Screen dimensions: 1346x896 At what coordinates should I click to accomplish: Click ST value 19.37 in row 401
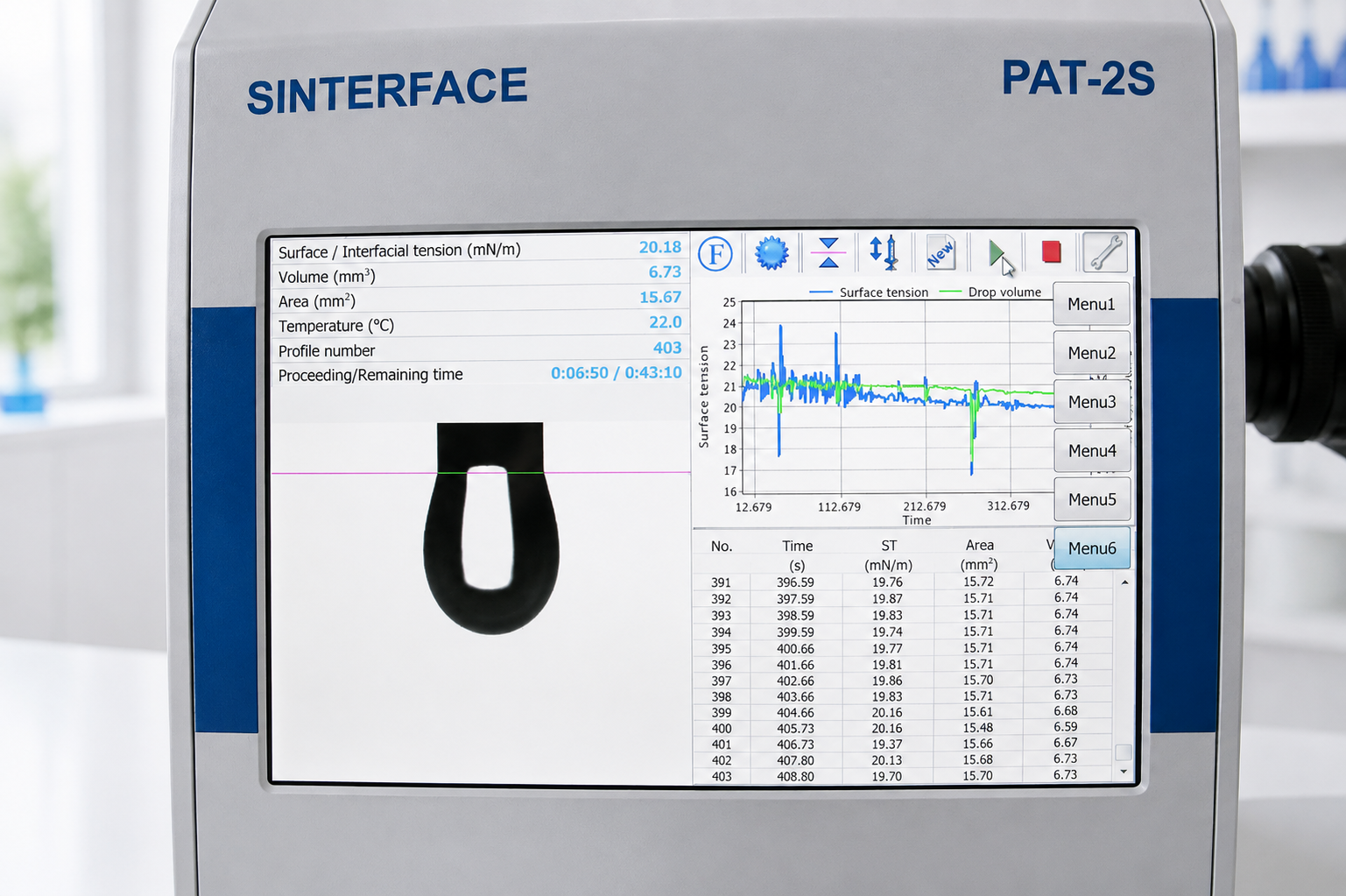(887, 744)
